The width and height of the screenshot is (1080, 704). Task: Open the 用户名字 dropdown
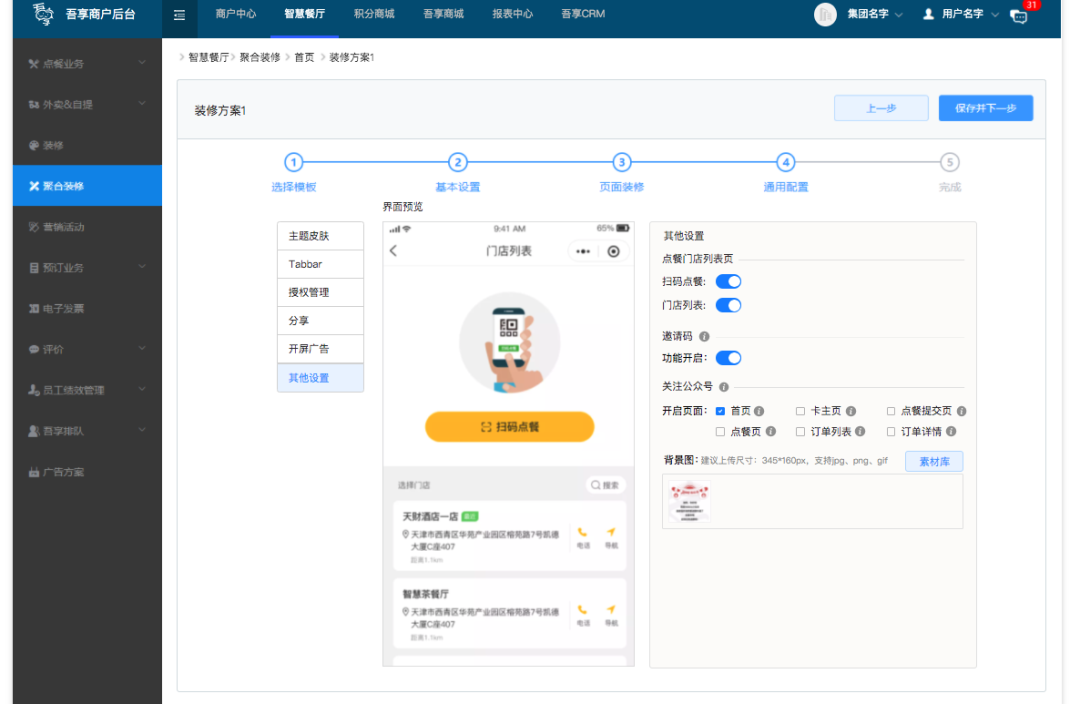point(970,14)
